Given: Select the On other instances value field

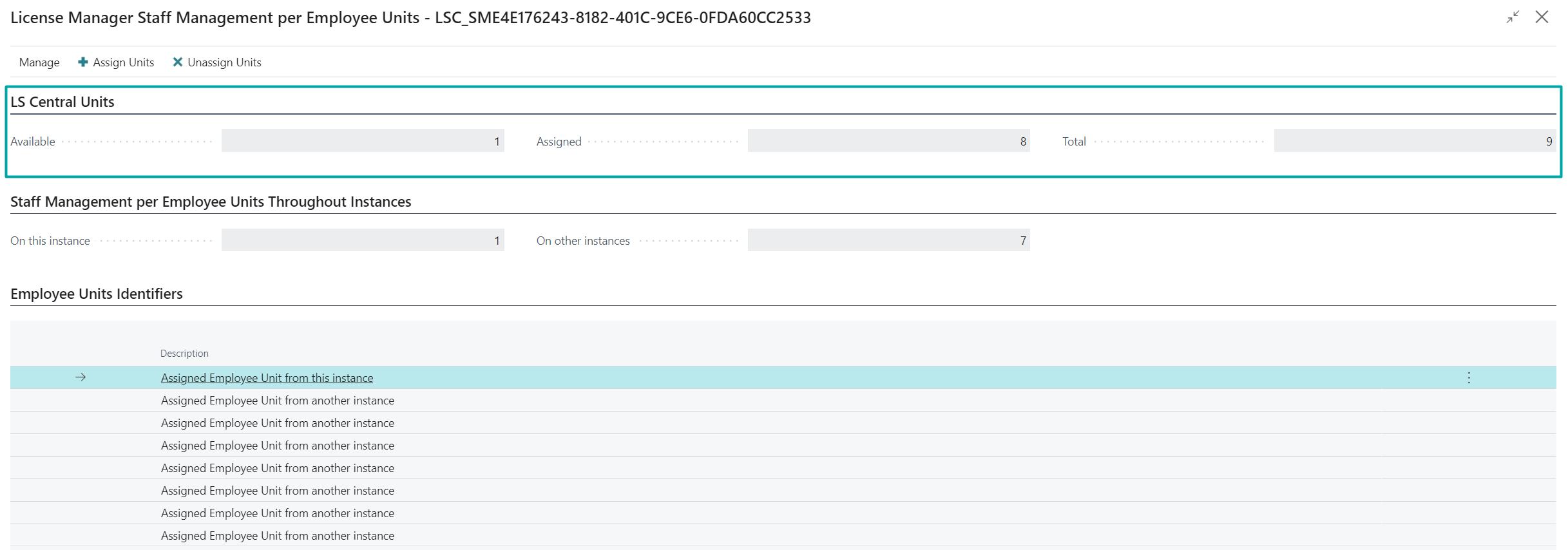Looking at the screenshot, I should pos(889,240).
